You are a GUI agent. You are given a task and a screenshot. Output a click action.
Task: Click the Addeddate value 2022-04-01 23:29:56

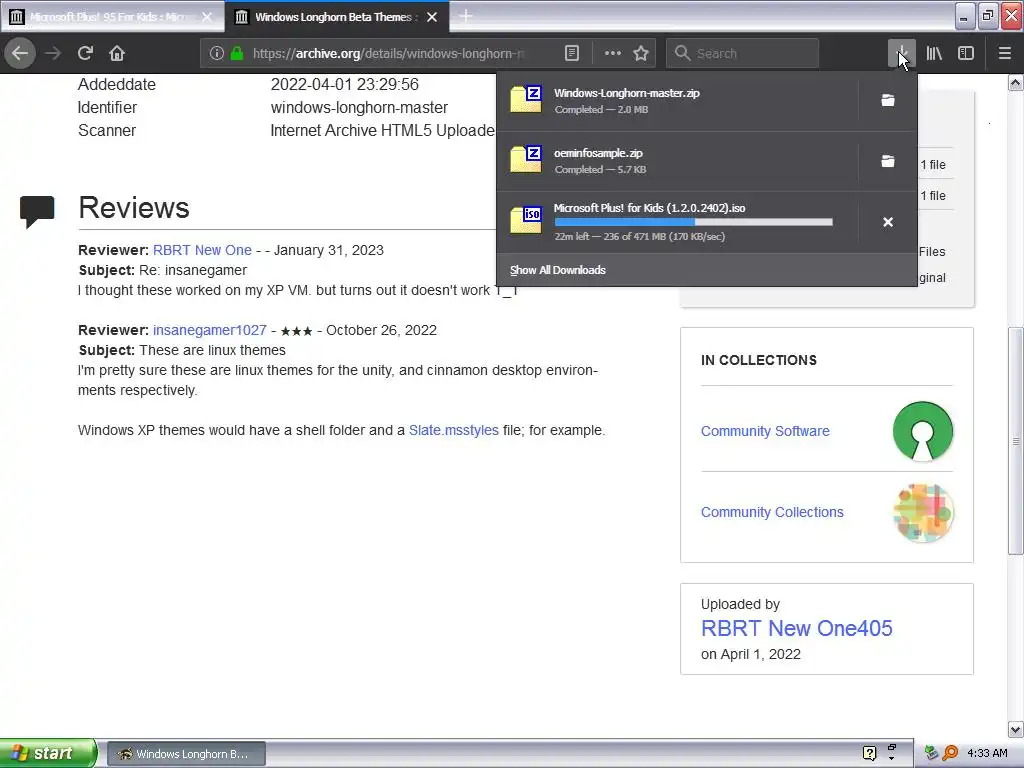tap(345, 84)
